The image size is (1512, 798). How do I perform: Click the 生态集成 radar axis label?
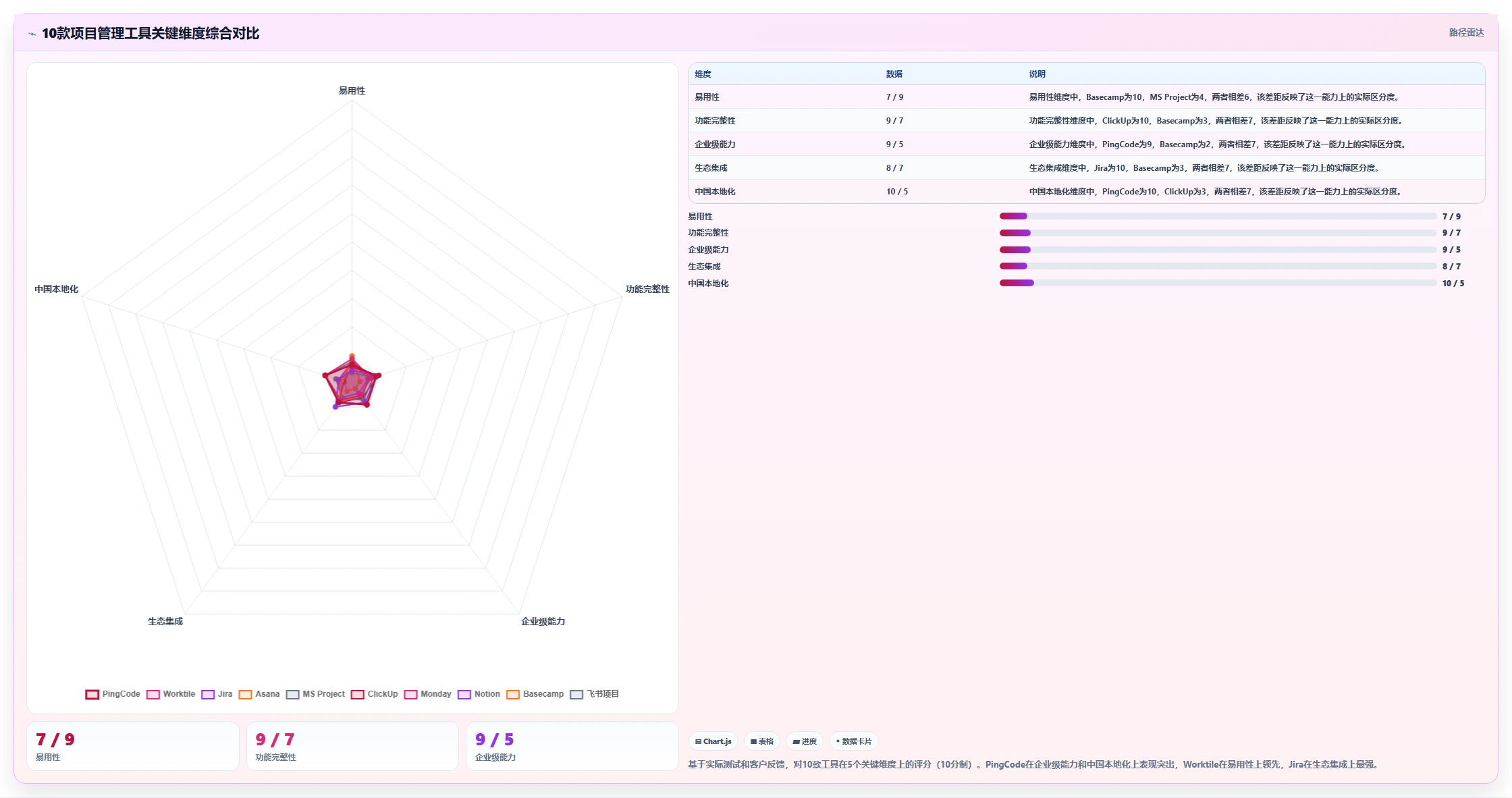165,621
